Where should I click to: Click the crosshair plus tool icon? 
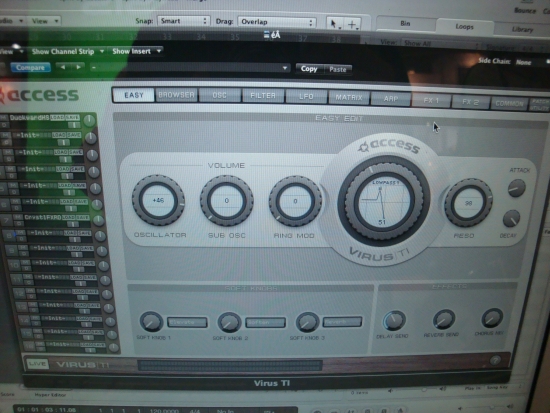pos(352,24)
